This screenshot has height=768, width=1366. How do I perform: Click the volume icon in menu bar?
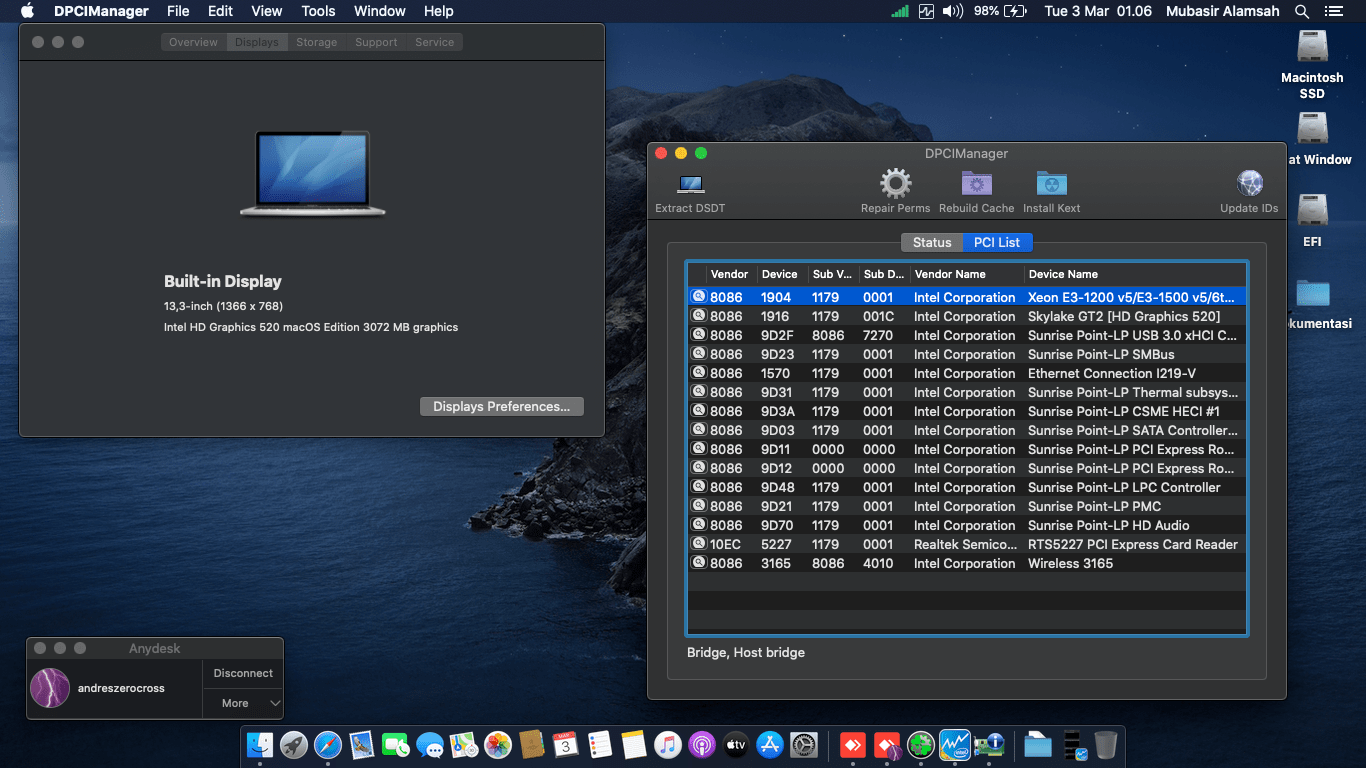[x=952, y=11]
